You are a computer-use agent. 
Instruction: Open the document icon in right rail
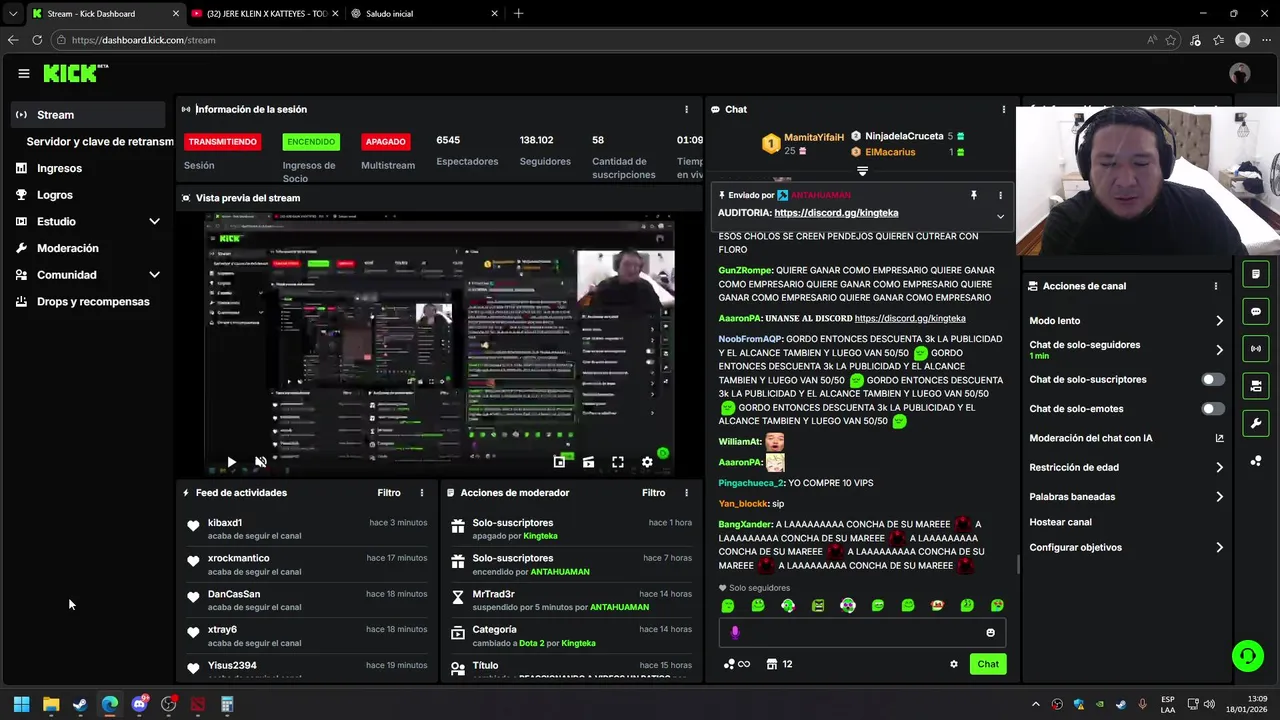pos(1256,274)
